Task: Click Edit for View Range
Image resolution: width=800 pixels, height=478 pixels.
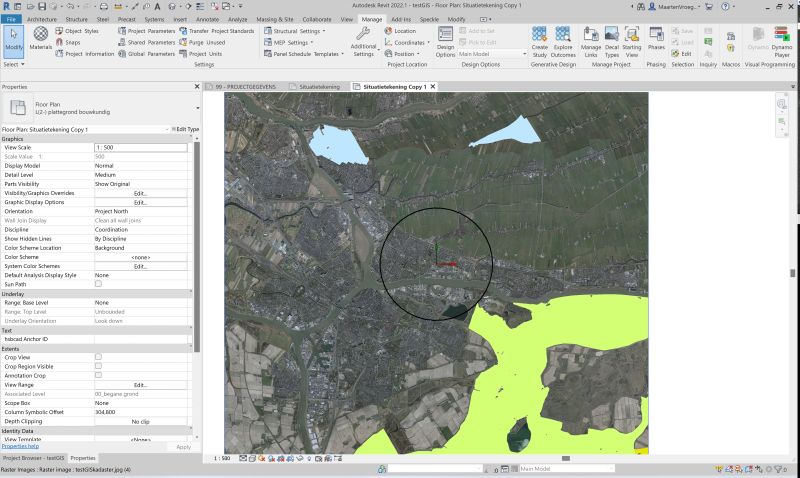Action: click(x=140, y=385)
